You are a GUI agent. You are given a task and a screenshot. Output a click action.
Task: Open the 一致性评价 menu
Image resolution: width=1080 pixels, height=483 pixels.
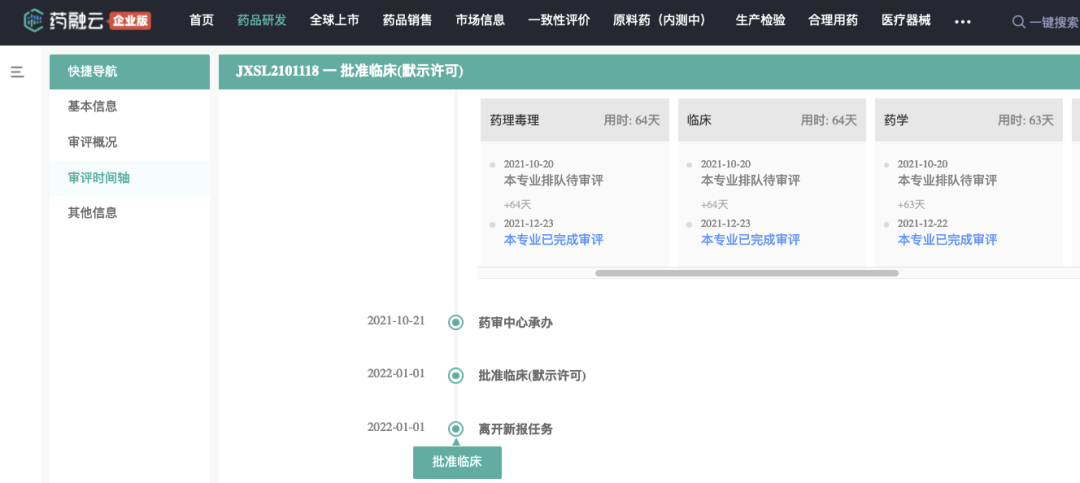pyautogui.click(x=559, y=21)
